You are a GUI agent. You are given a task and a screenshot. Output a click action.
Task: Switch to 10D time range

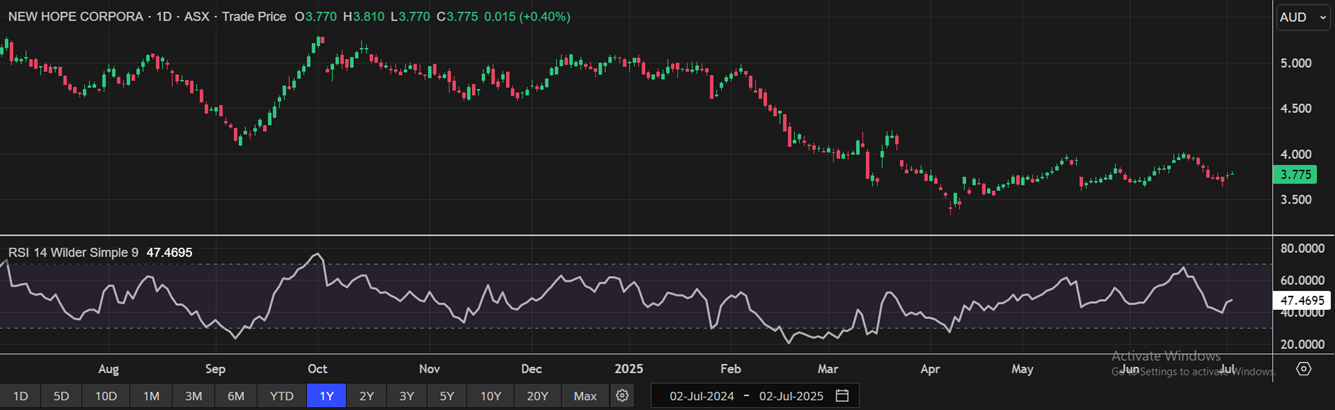point(106,396)
